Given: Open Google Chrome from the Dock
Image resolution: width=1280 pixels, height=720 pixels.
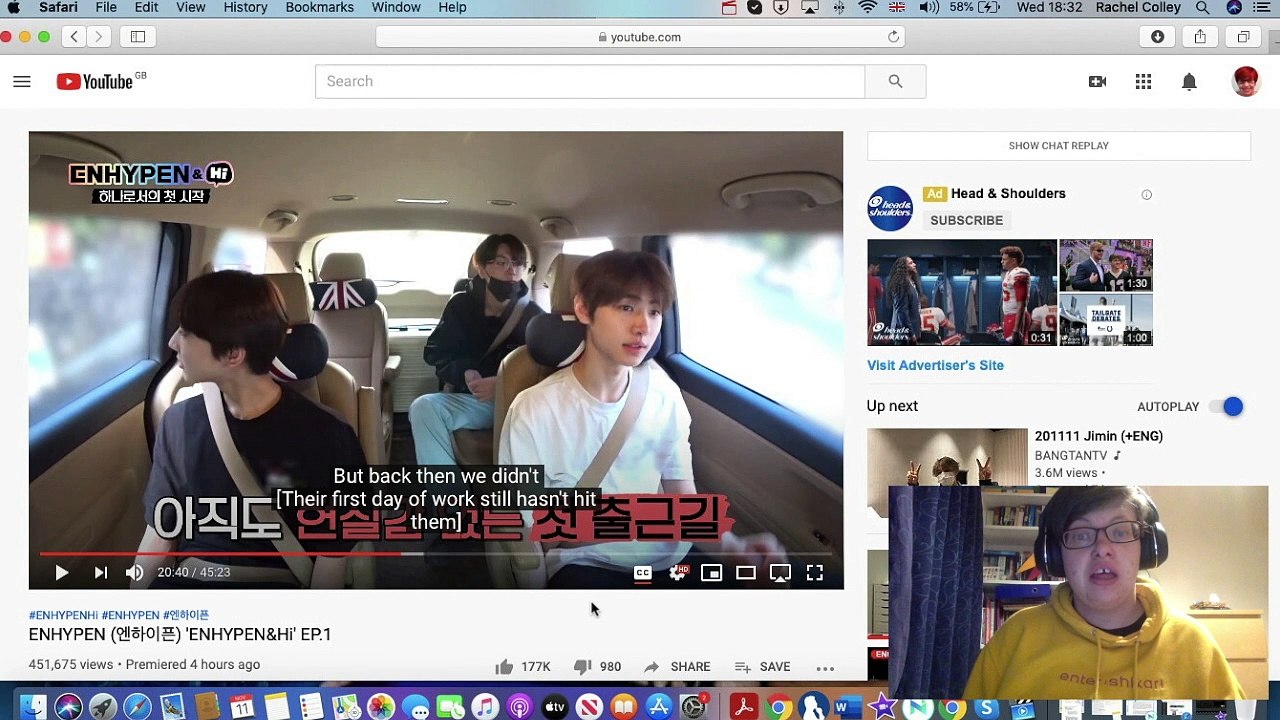Looking at the screenshot, I should point(779,706).
